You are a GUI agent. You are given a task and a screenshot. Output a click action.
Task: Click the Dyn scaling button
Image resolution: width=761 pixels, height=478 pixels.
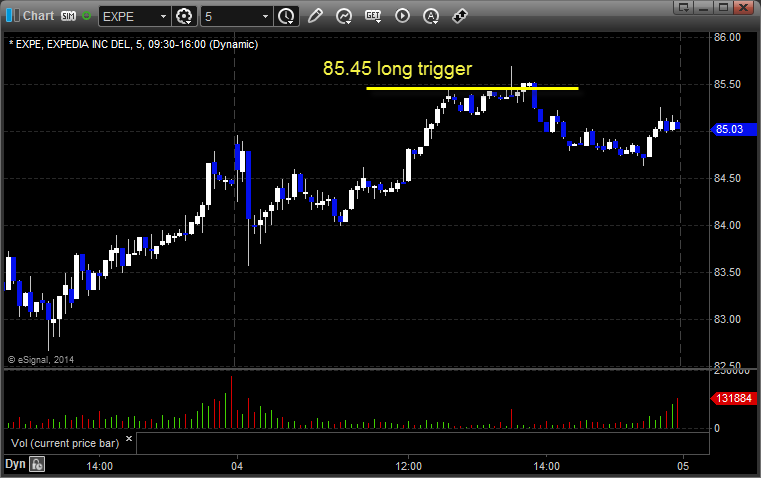[x=15, y=464]
